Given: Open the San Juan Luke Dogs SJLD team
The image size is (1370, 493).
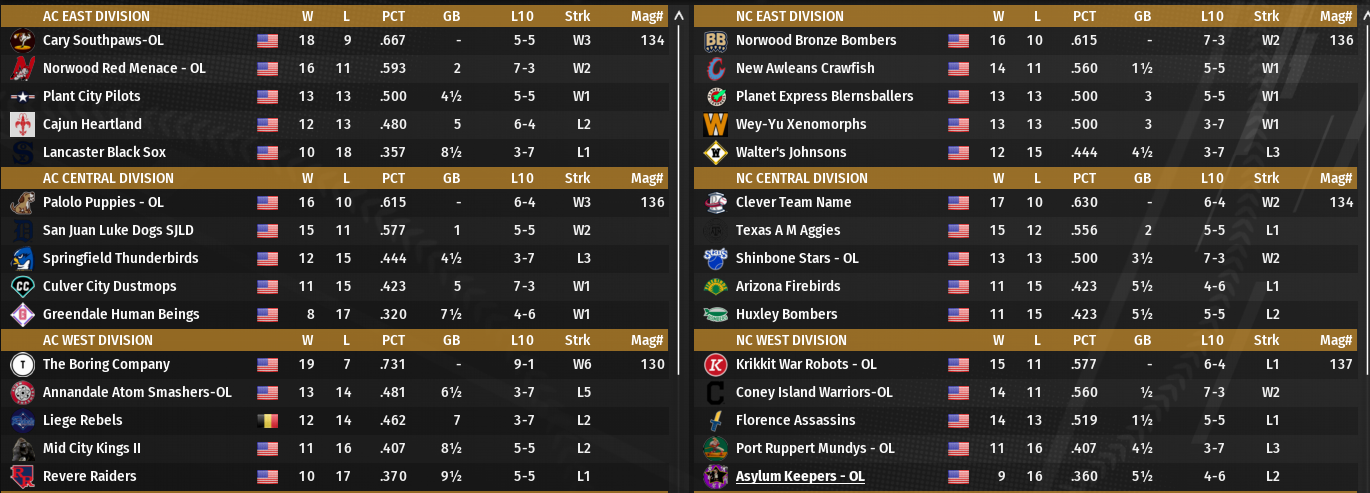Looking at the screenshot, I should click(x=118, y=231).
